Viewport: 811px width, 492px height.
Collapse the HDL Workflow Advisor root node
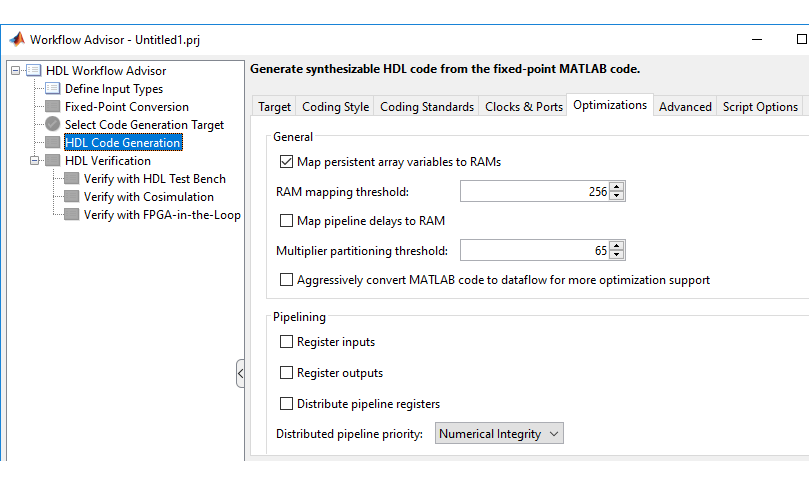(x=16, y=70)
